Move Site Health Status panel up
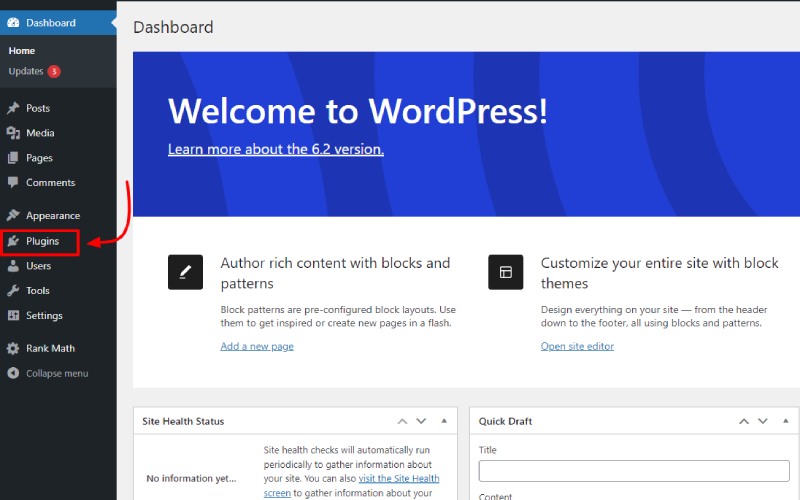 tap(403, 421)
